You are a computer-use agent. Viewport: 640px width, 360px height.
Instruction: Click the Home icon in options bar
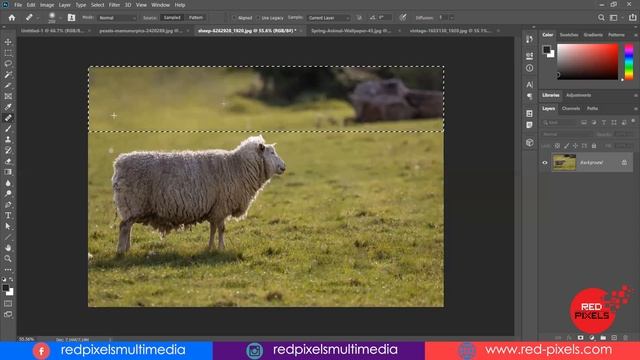(x=12, y=18)
